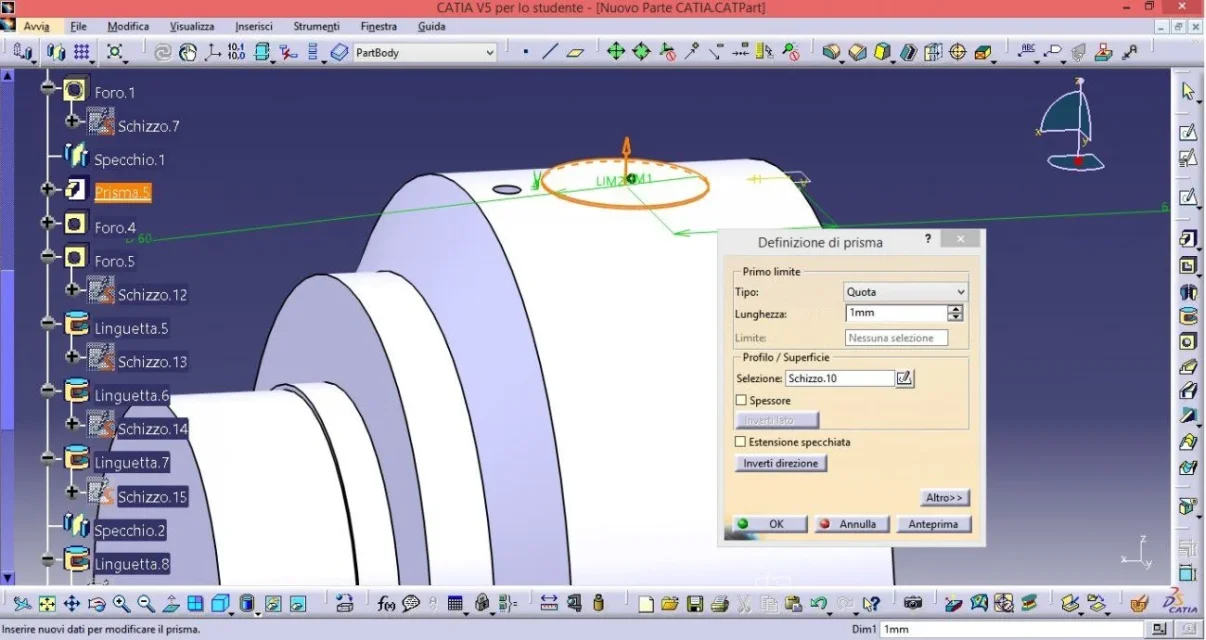Open the File menu
Image resolution: width=1206 pixels, height=640 pixels.
click(x=79, y=26)
